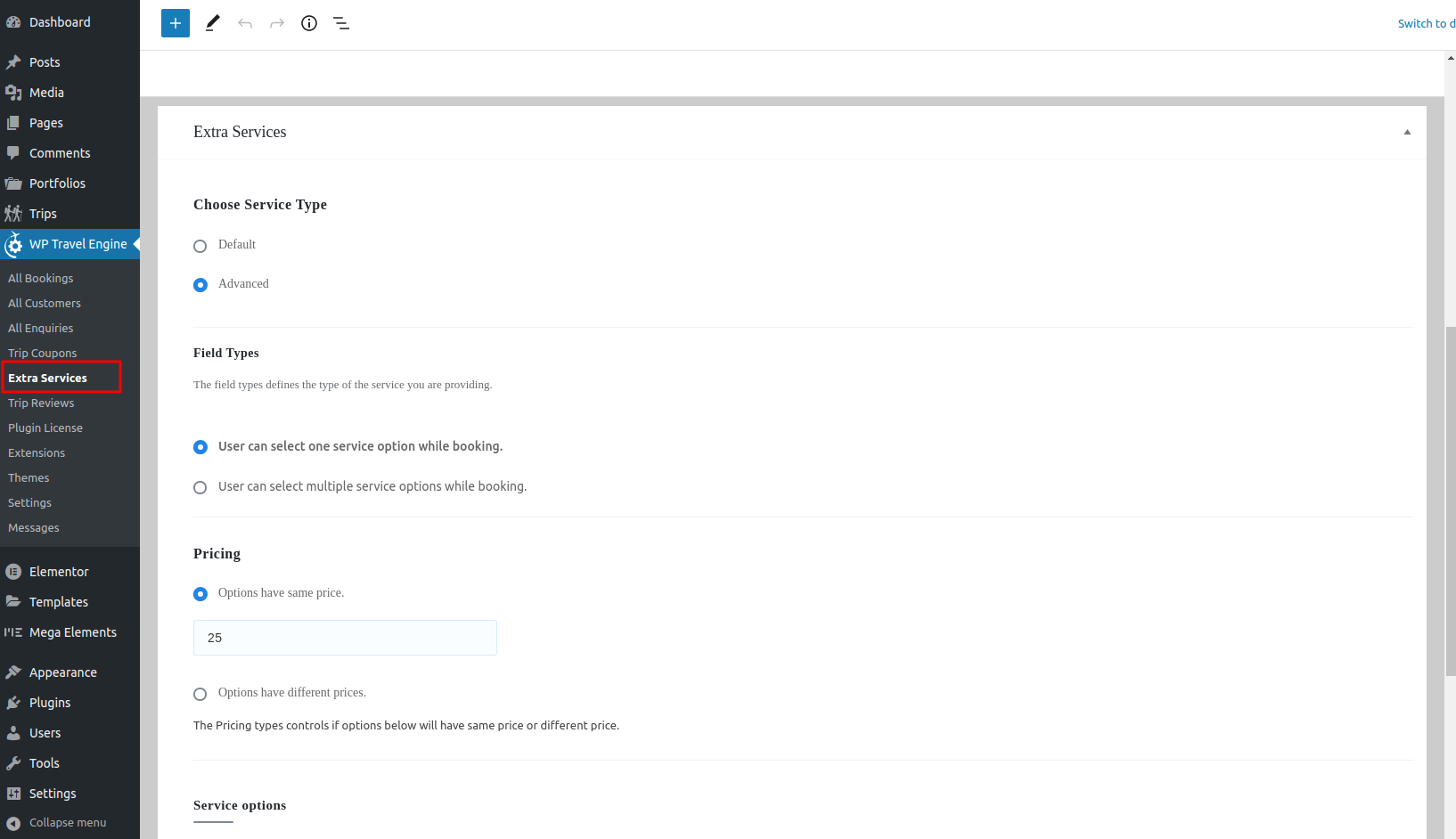1456x839 pixels.
Task: Click the Appearance brush icon
Action: [13, 672]
